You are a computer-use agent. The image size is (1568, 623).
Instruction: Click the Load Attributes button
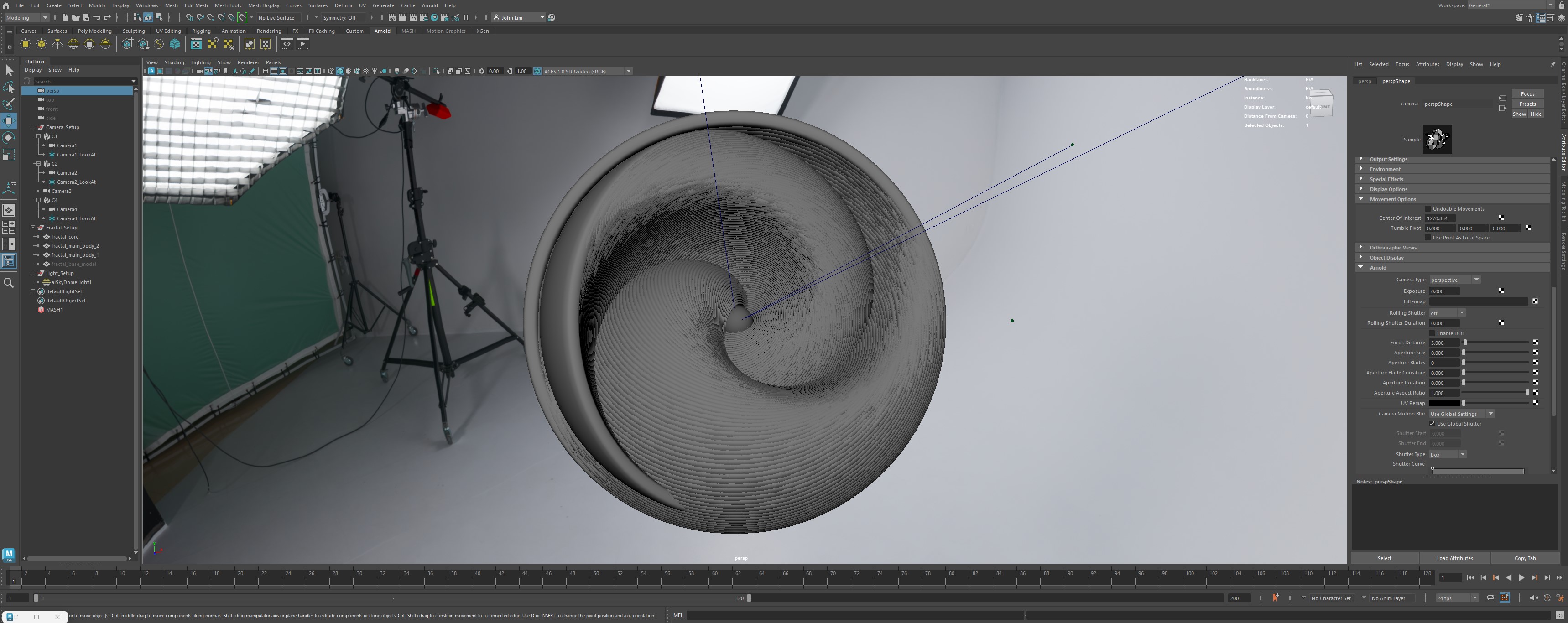pos(1454,559)
